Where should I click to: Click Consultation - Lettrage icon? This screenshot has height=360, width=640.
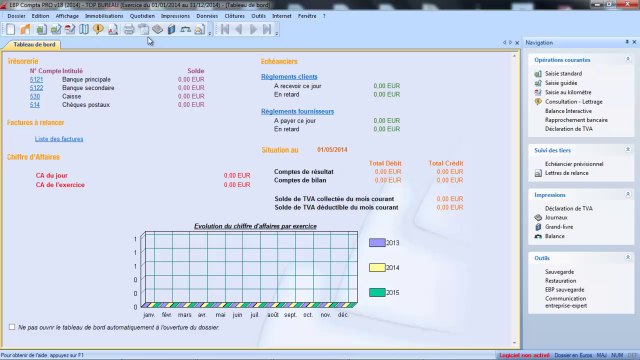(538, 102)
